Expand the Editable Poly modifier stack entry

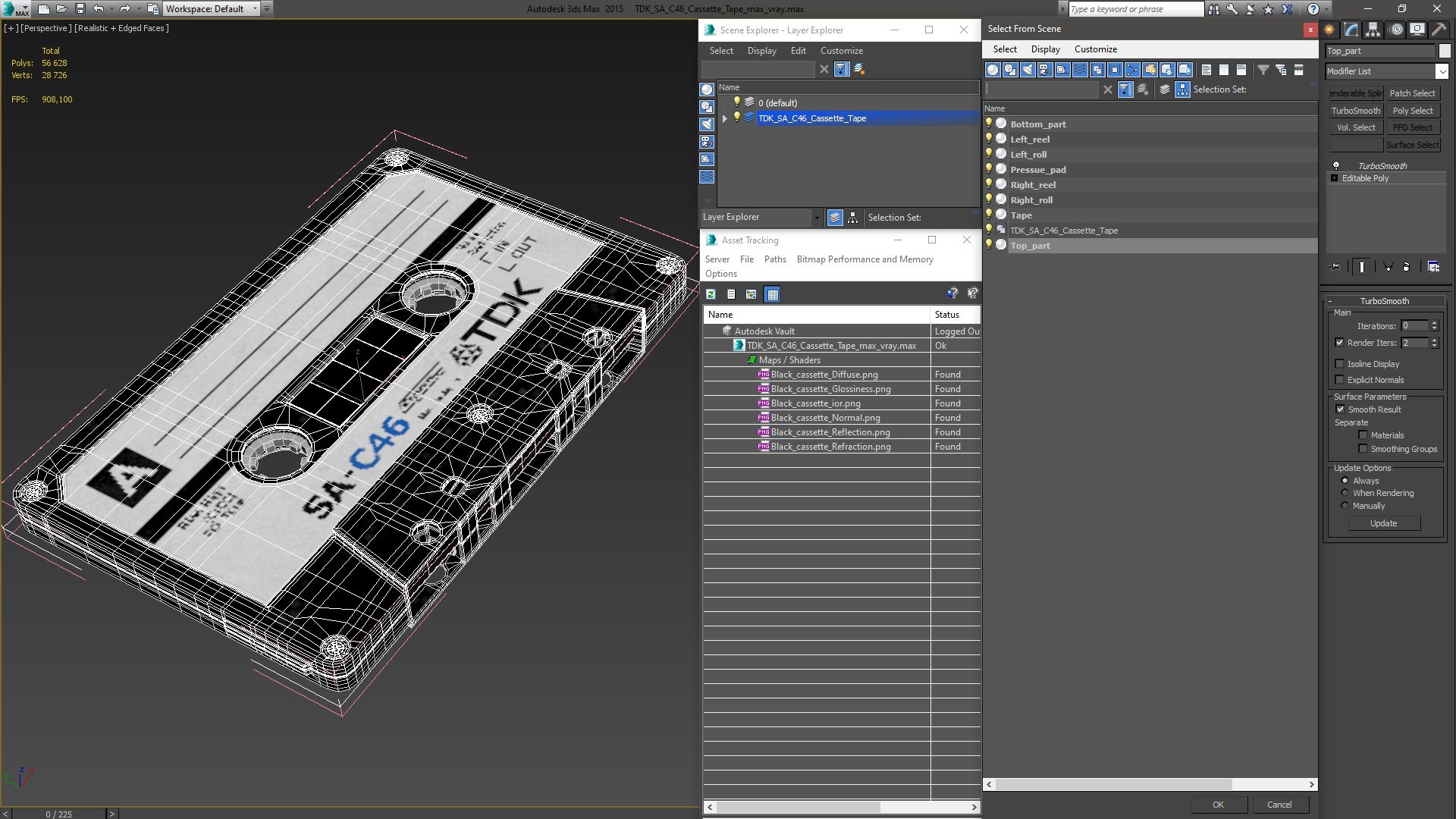click(1334, 178)
